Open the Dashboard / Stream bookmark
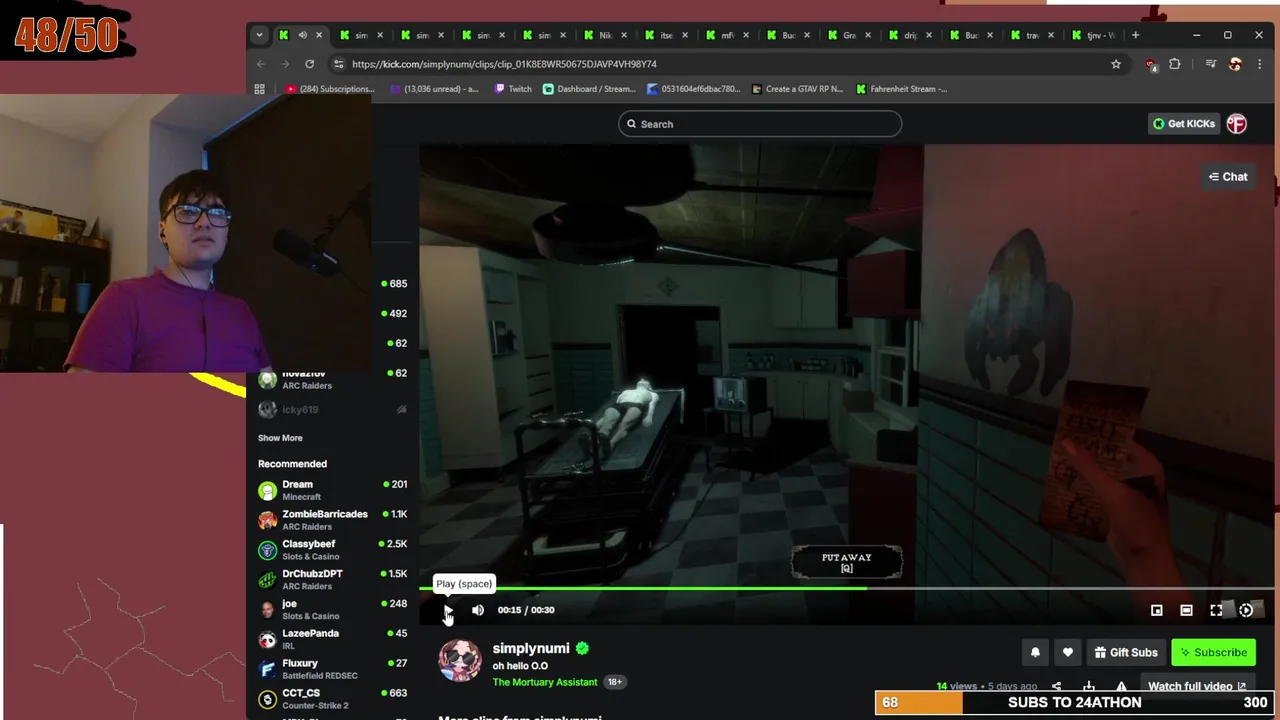 coord(589,89)
